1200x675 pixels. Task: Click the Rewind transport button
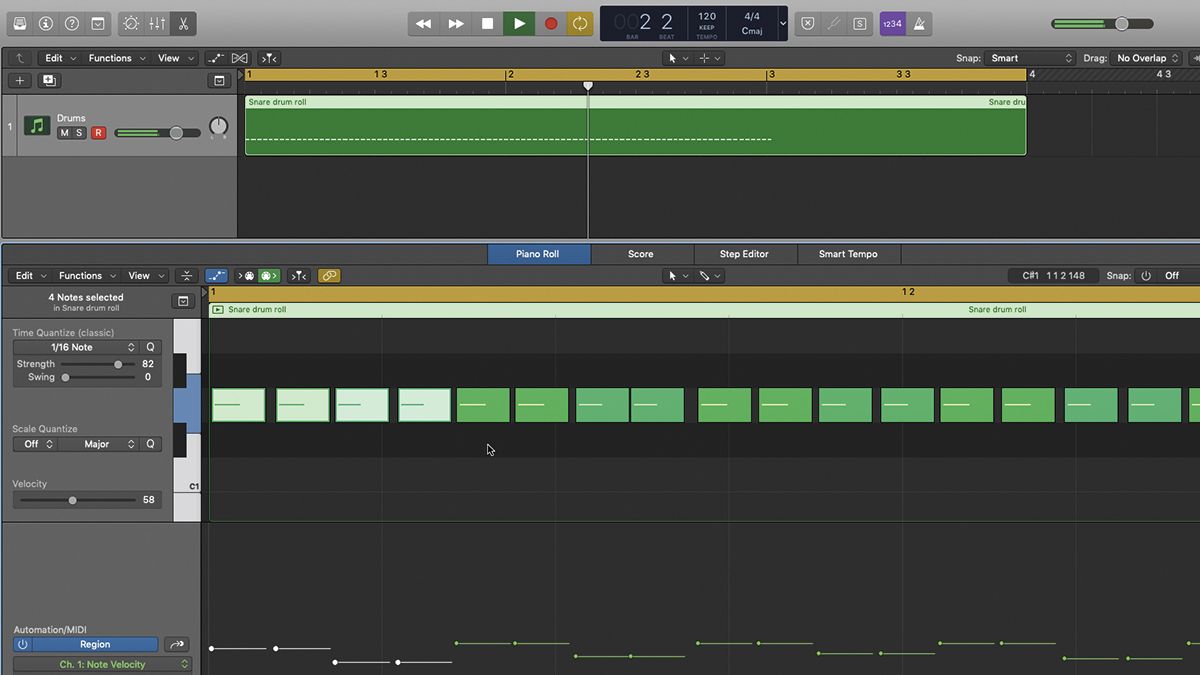pos(424,23)
